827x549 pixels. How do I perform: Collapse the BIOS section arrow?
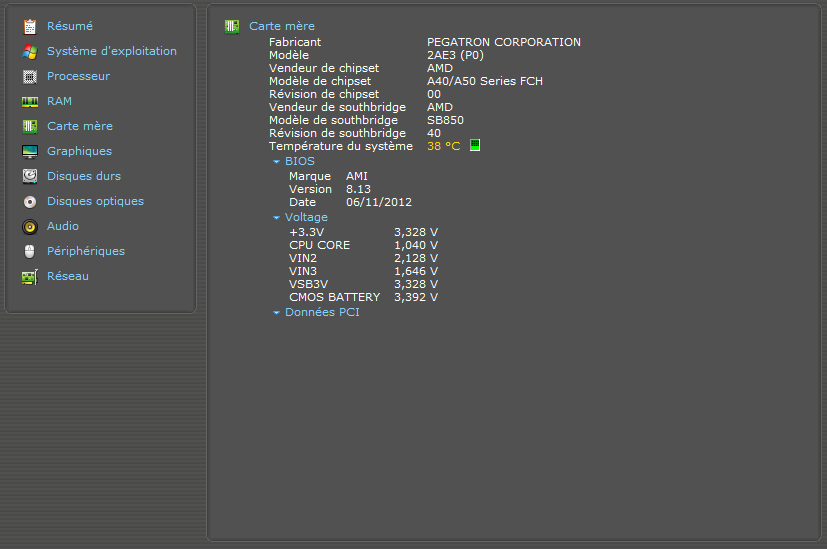[x=276, y=162]
